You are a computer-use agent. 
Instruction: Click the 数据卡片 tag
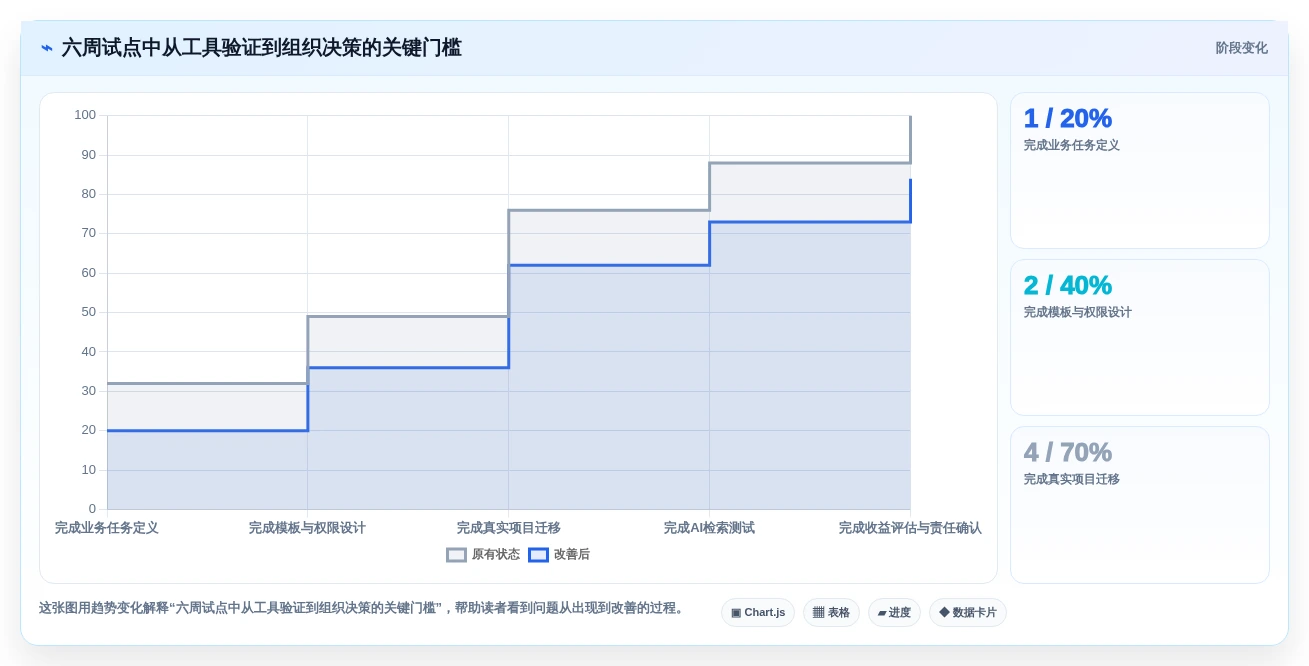click(x=968, y=612)
